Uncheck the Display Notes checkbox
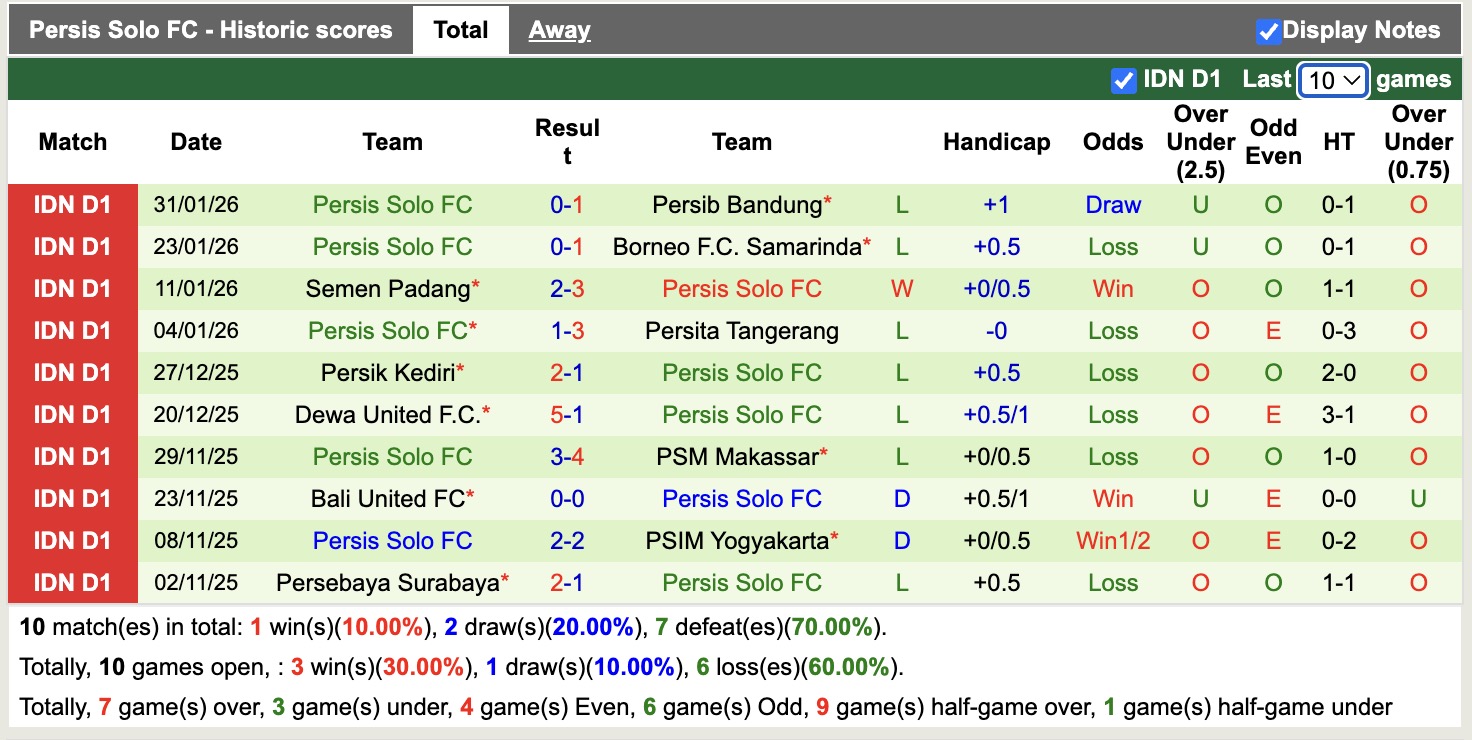The image size is (1472, 740). pyautogui.click(x=1270, y=30)
